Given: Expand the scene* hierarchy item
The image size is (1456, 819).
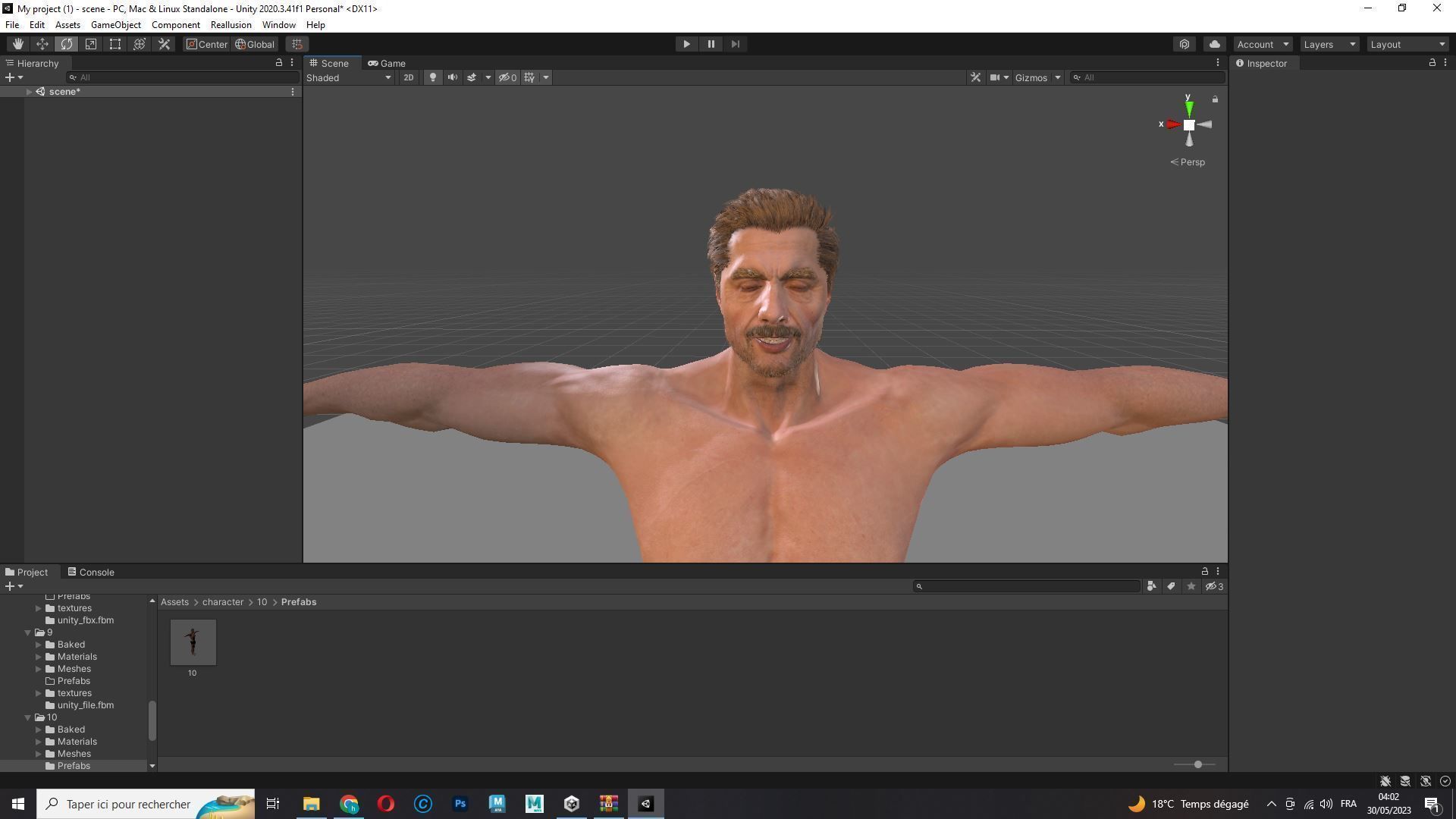Looking at the screenshot, I should tap(29, 92).
